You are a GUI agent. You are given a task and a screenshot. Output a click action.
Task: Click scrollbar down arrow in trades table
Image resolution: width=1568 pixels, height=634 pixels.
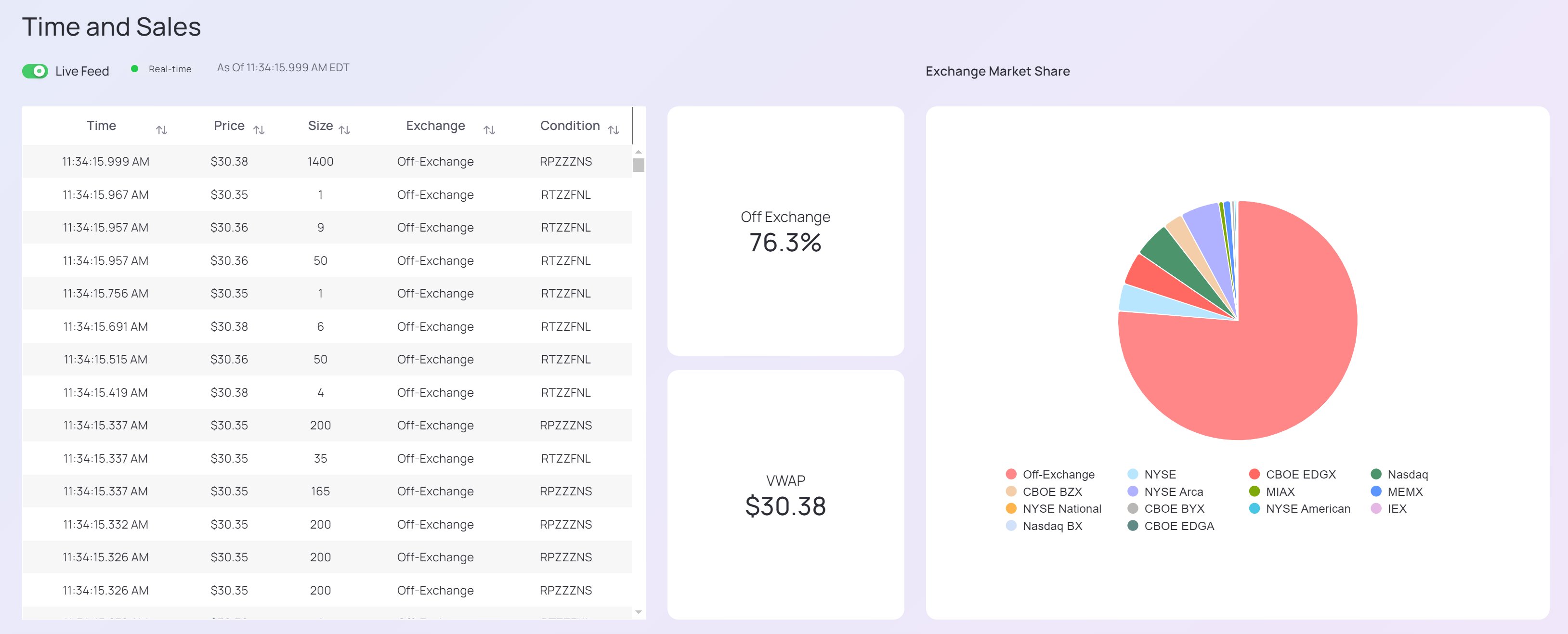pyautogui.click(x=638, y=611)
